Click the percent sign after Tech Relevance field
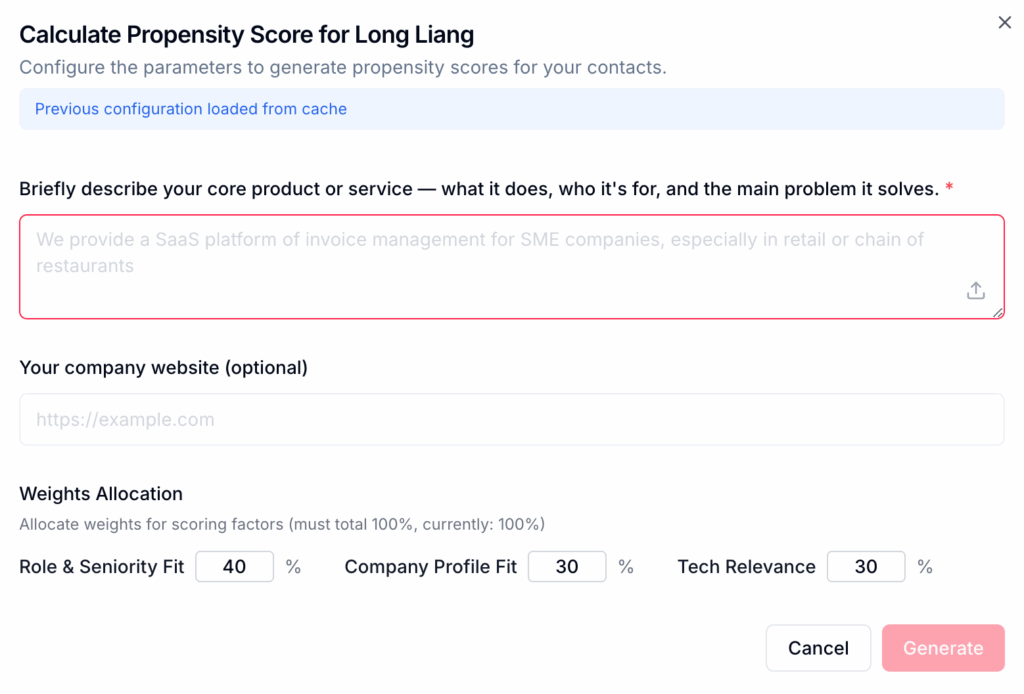 (x=924, y=566)
